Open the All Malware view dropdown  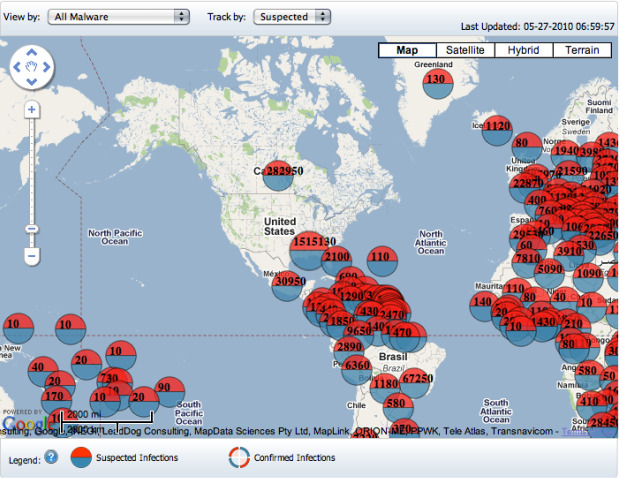pyautogui.click(x=118, y=17)
